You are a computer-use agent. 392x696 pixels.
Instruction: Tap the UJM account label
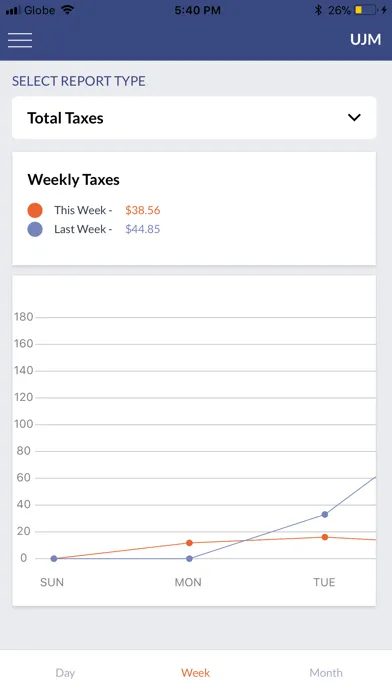365,40
